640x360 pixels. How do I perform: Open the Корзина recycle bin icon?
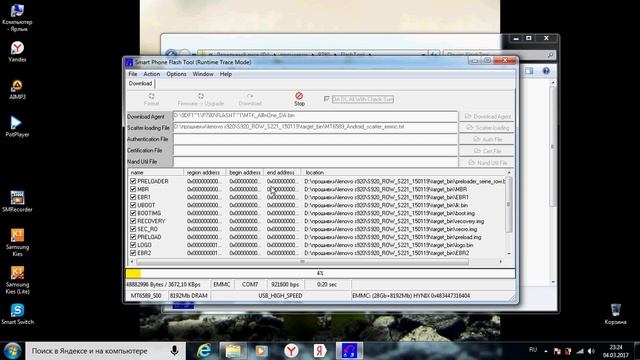pos(616,314)
